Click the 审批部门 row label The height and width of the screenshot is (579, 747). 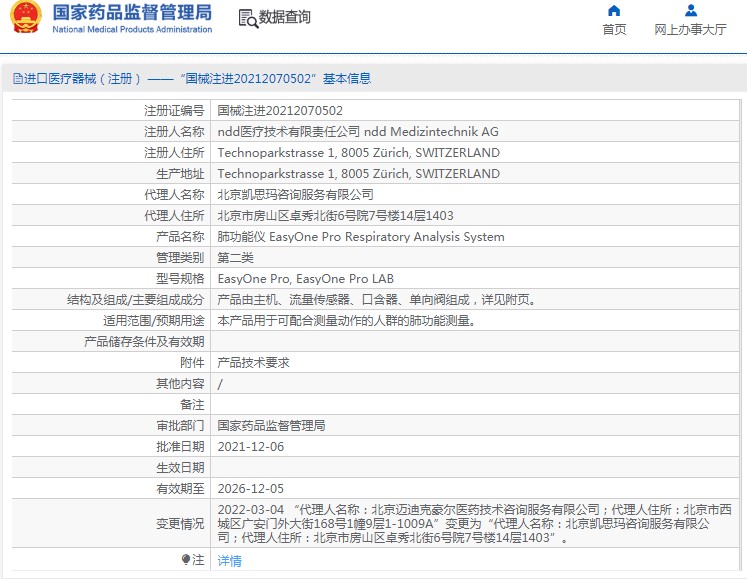click(180, 426)
